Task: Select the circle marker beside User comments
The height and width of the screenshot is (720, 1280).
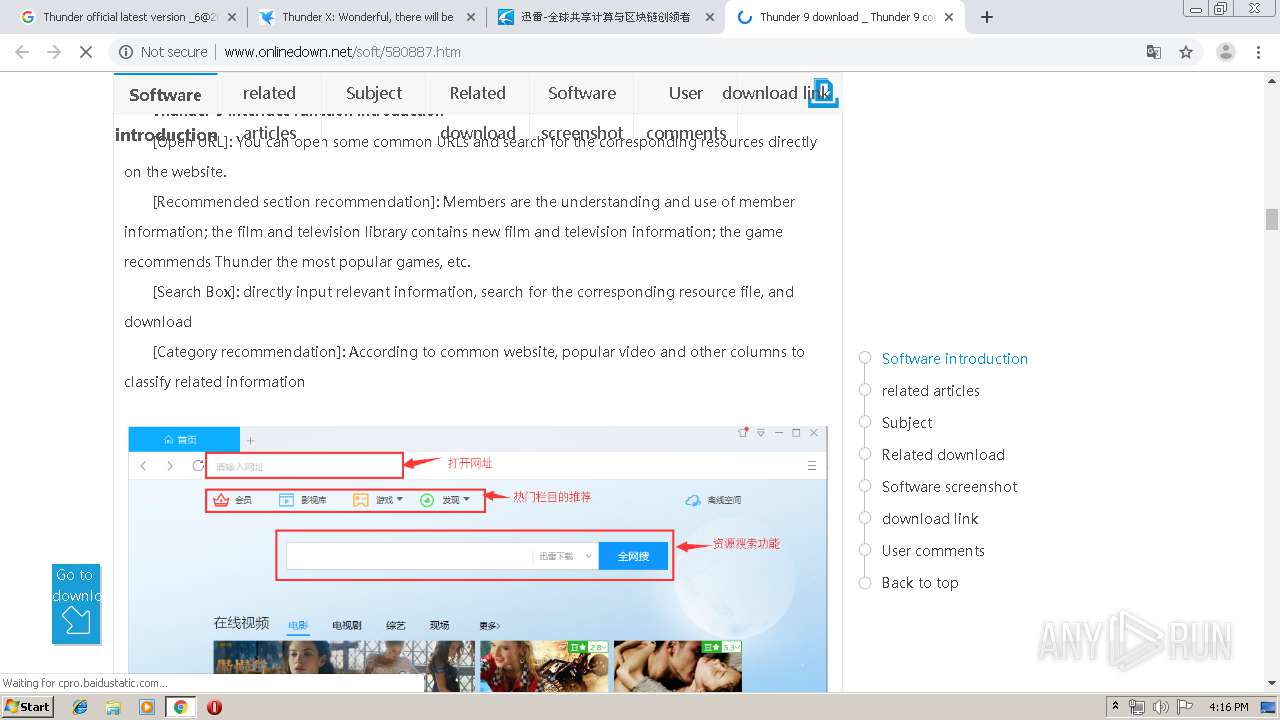Action: click(x=865, y=550)
